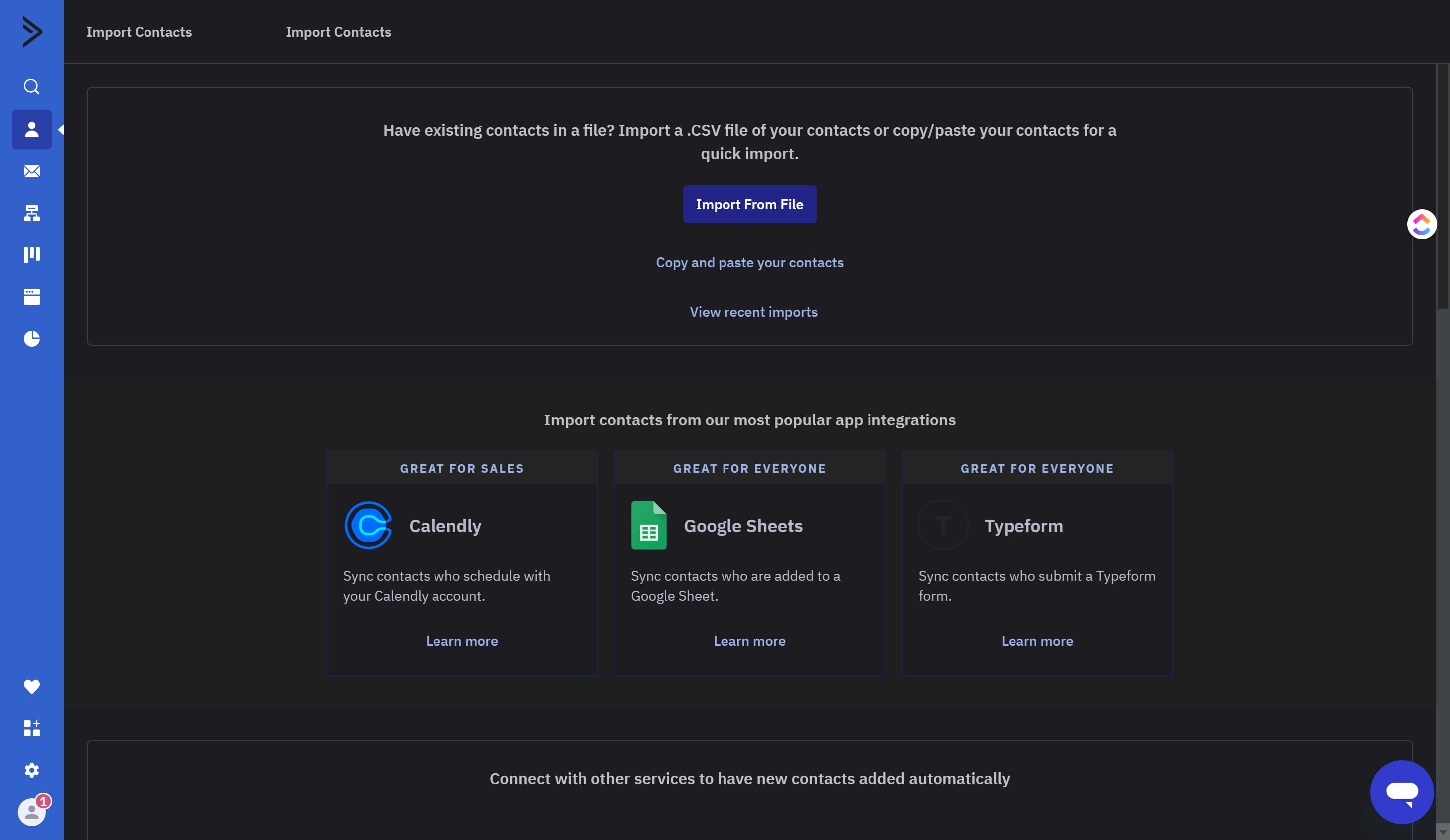This screenshot has width=1450, height=840.
Task: Open the Apps grid-plus icon
Action: (32, 728)
